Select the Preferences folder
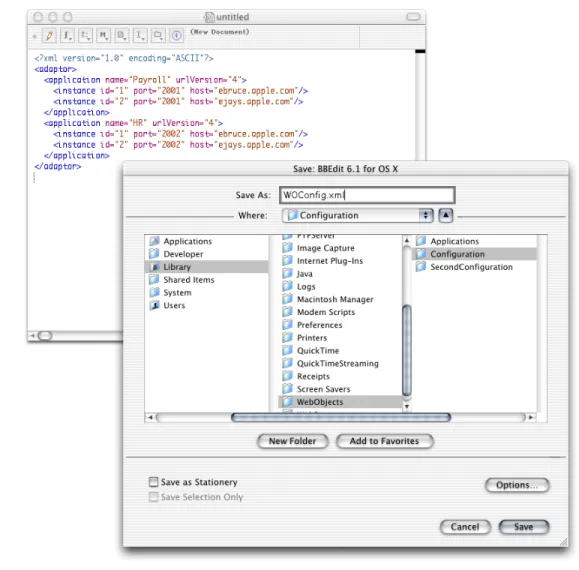Image resolution: width=579 pixels, height=570 pixels. tap(340, 325)
